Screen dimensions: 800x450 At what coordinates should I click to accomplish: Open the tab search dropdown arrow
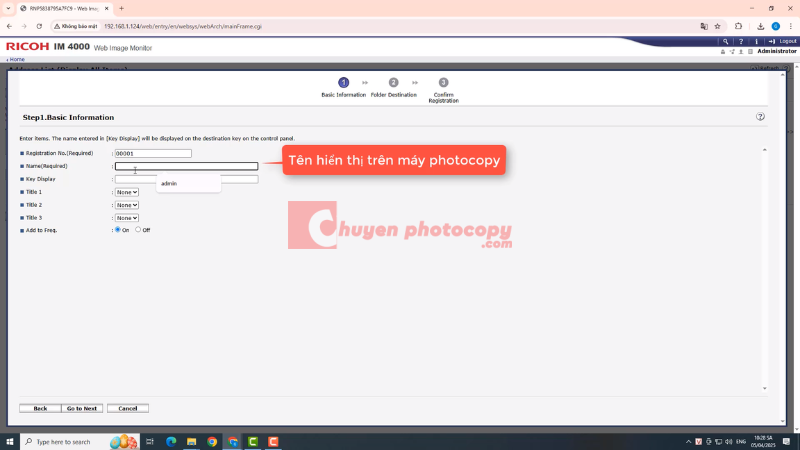coord(8,9)
